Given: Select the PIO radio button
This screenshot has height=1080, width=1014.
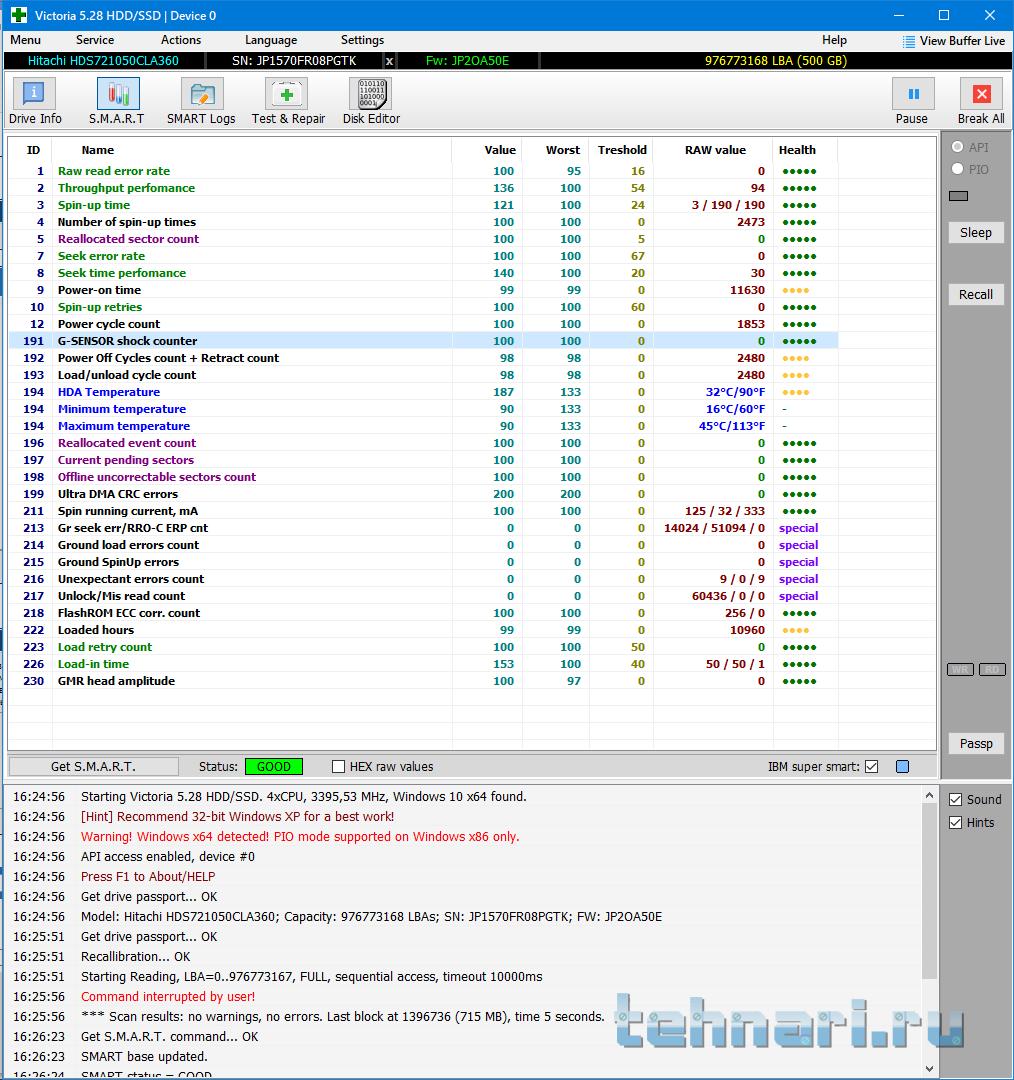Looking at the screenshot, I should [958, 170].
